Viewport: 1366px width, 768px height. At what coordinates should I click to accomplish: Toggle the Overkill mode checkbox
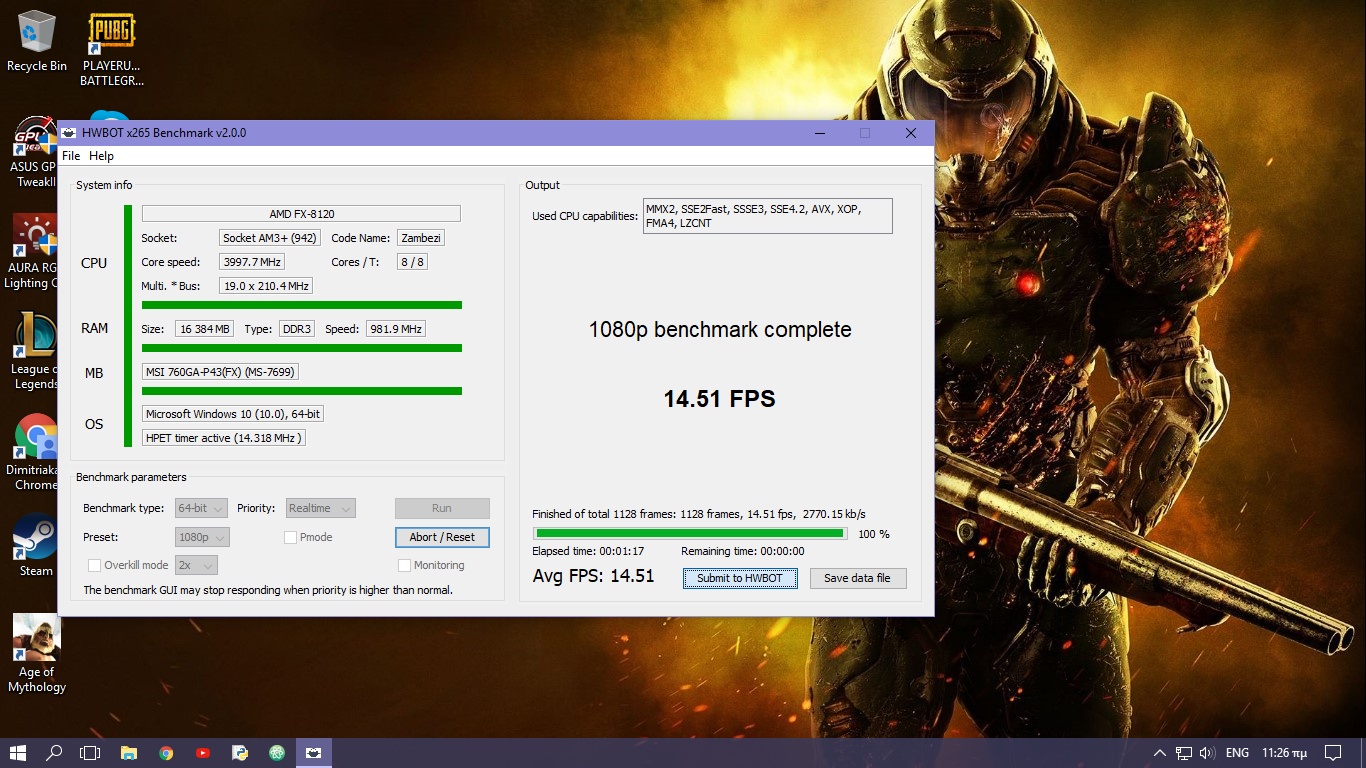pos(95,565)
